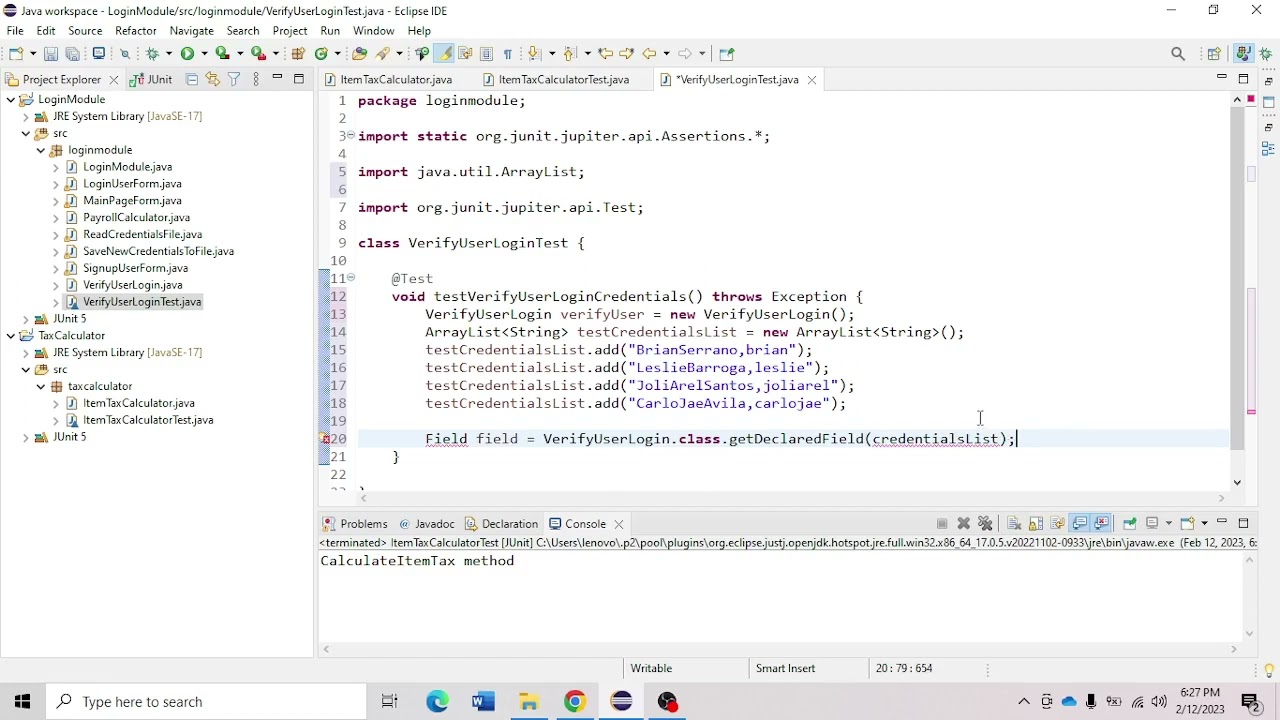Click the Pin Console icon
The height and width of the screenshot is (720, 1280).
click(1130, 524)
